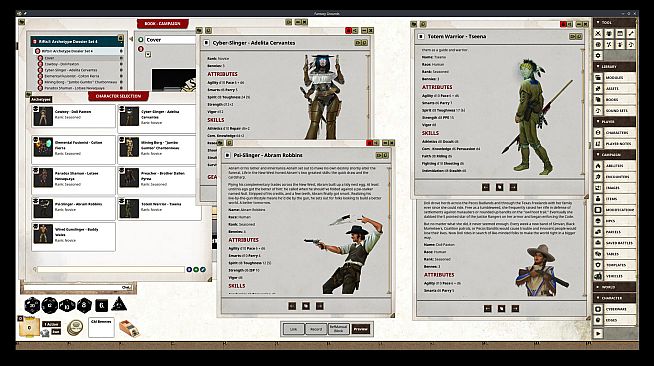Image resolution: width=654 pixels, height=366 pixels.
Task: Click the Record button
Action: (x=316, y=329)
